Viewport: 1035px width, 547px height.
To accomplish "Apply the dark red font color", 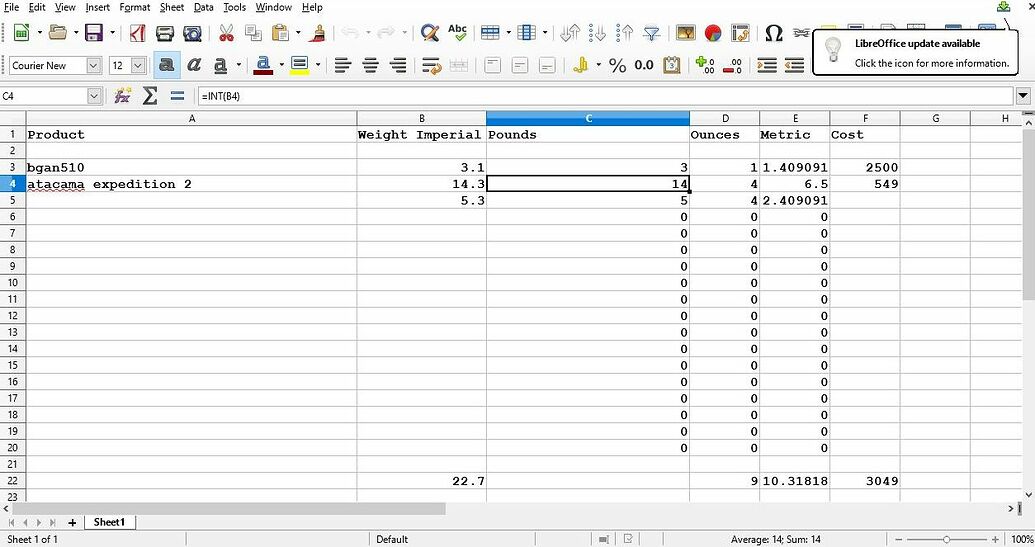I will click(263, 65).
